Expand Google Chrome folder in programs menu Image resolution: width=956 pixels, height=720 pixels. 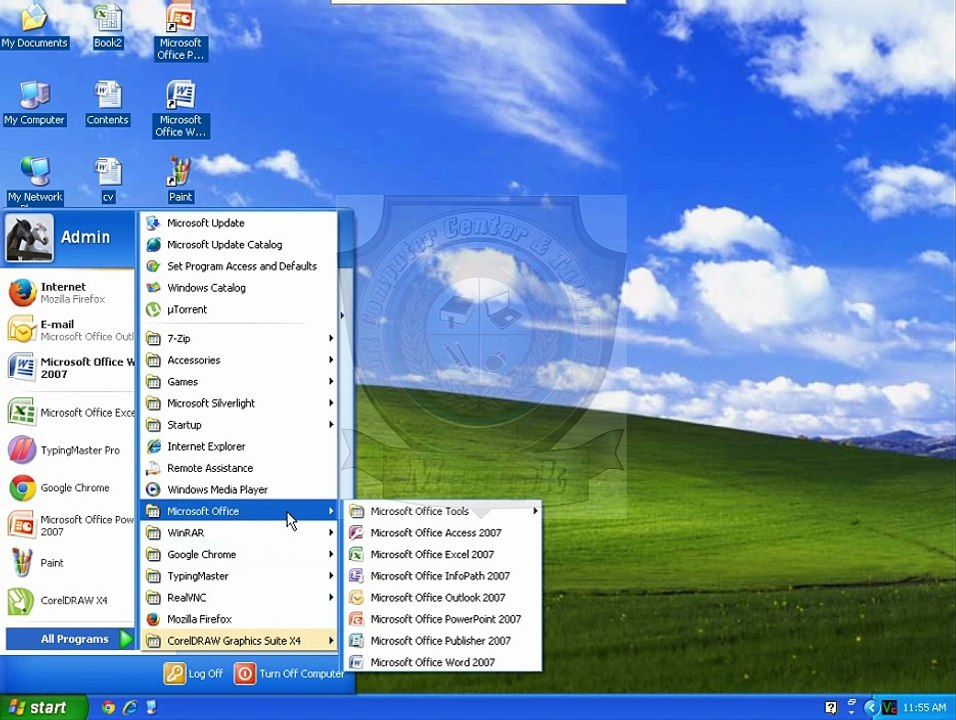click(x=239, y=554)
